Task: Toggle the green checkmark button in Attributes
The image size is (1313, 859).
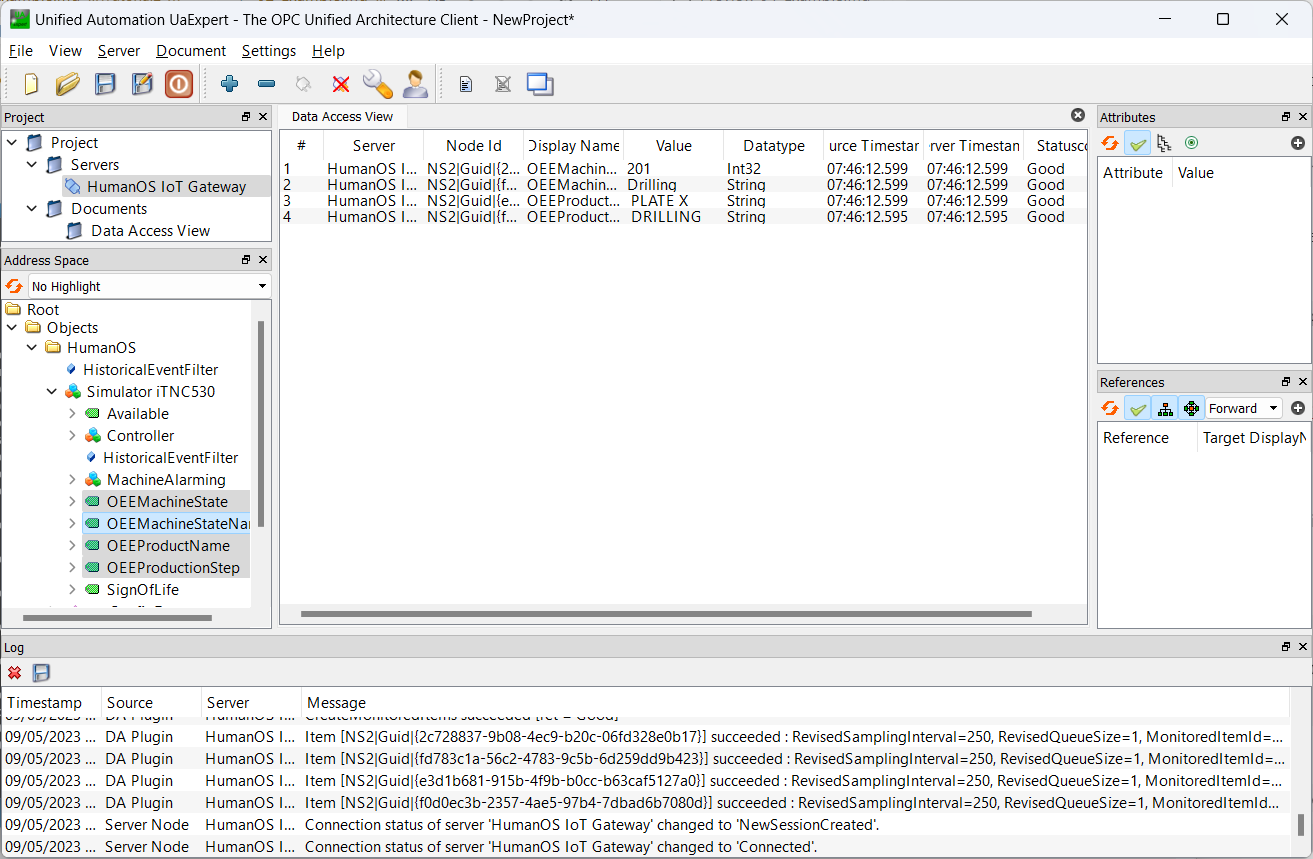Action: pyautogui.click(x=1138, y=143)
